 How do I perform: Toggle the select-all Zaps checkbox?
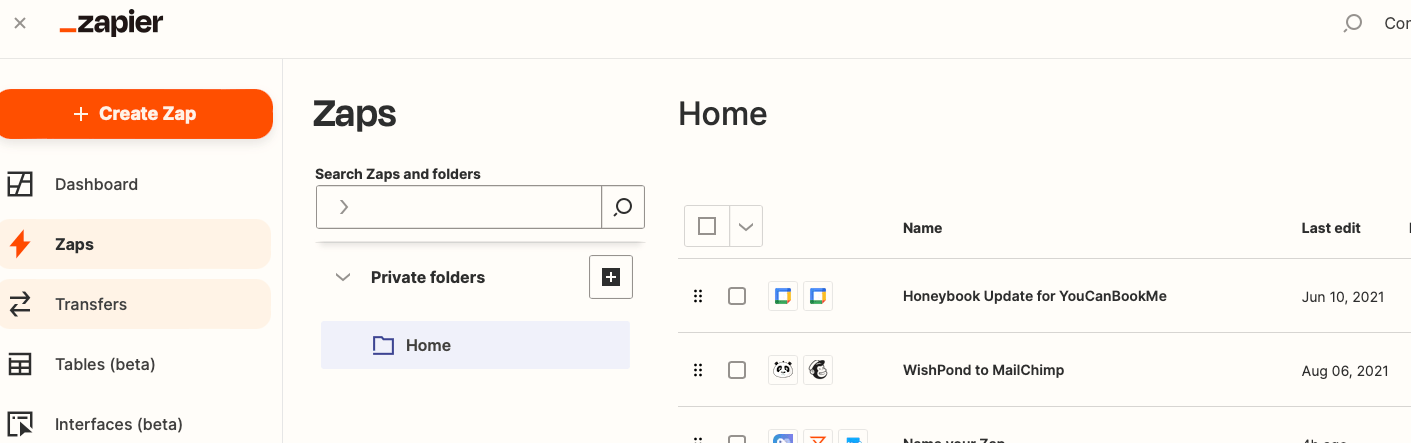[707, 226]
